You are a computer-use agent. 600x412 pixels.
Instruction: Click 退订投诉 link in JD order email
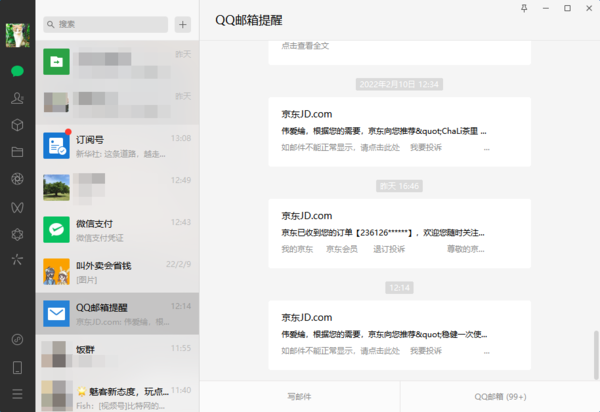pos(389,248)
